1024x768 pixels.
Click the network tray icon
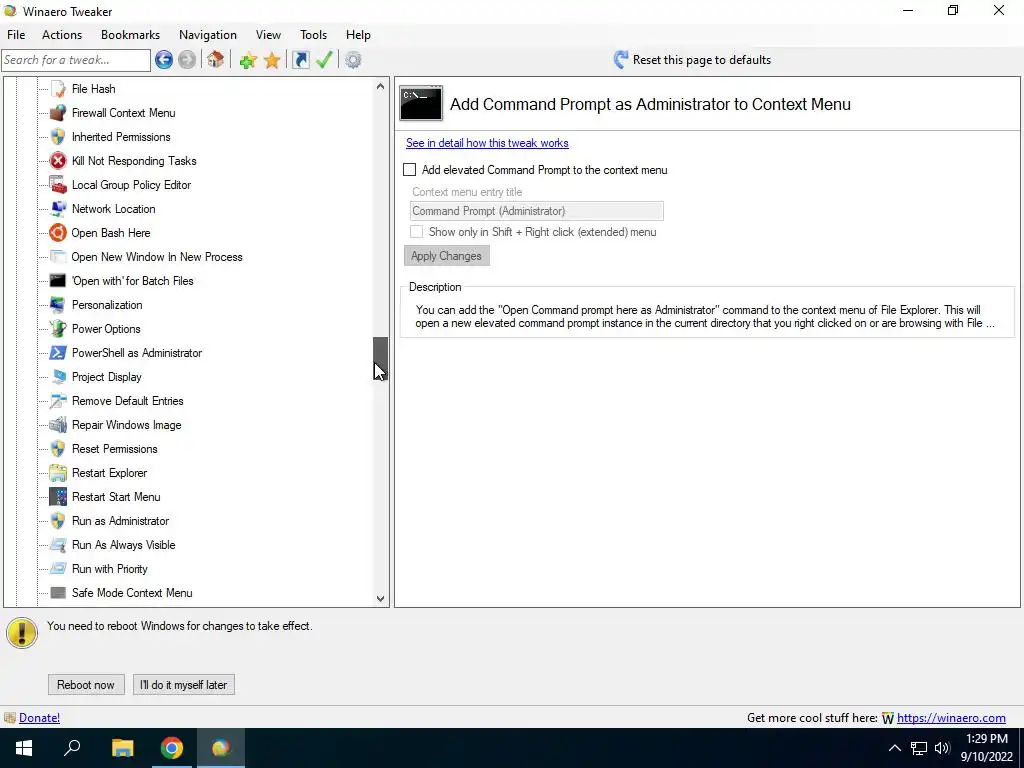tap(919, 748)
